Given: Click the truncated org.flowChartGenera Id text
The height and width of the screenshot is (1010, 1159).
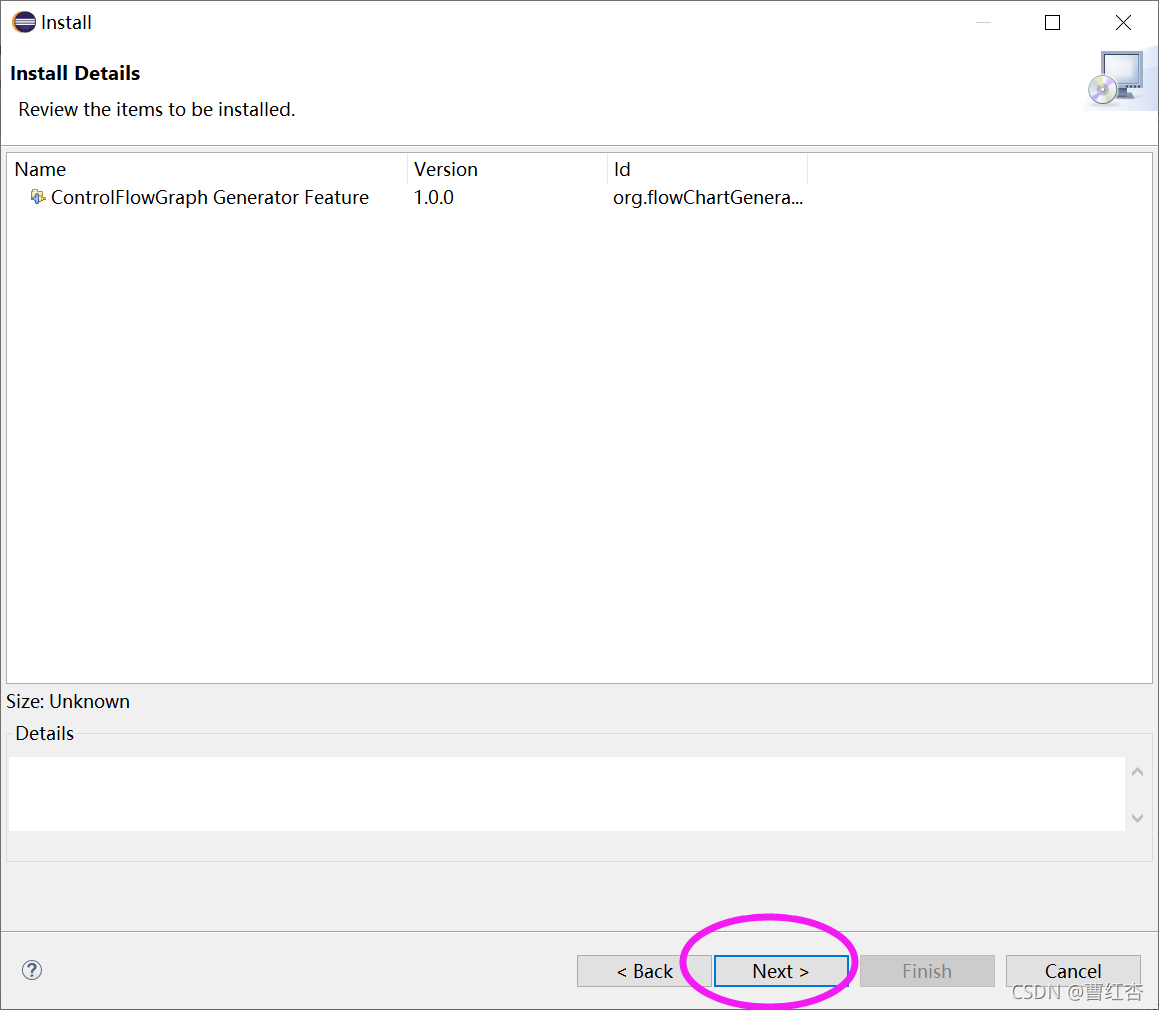Looking at the screenshot, I should pyautogui.click(x=708, y=197).
